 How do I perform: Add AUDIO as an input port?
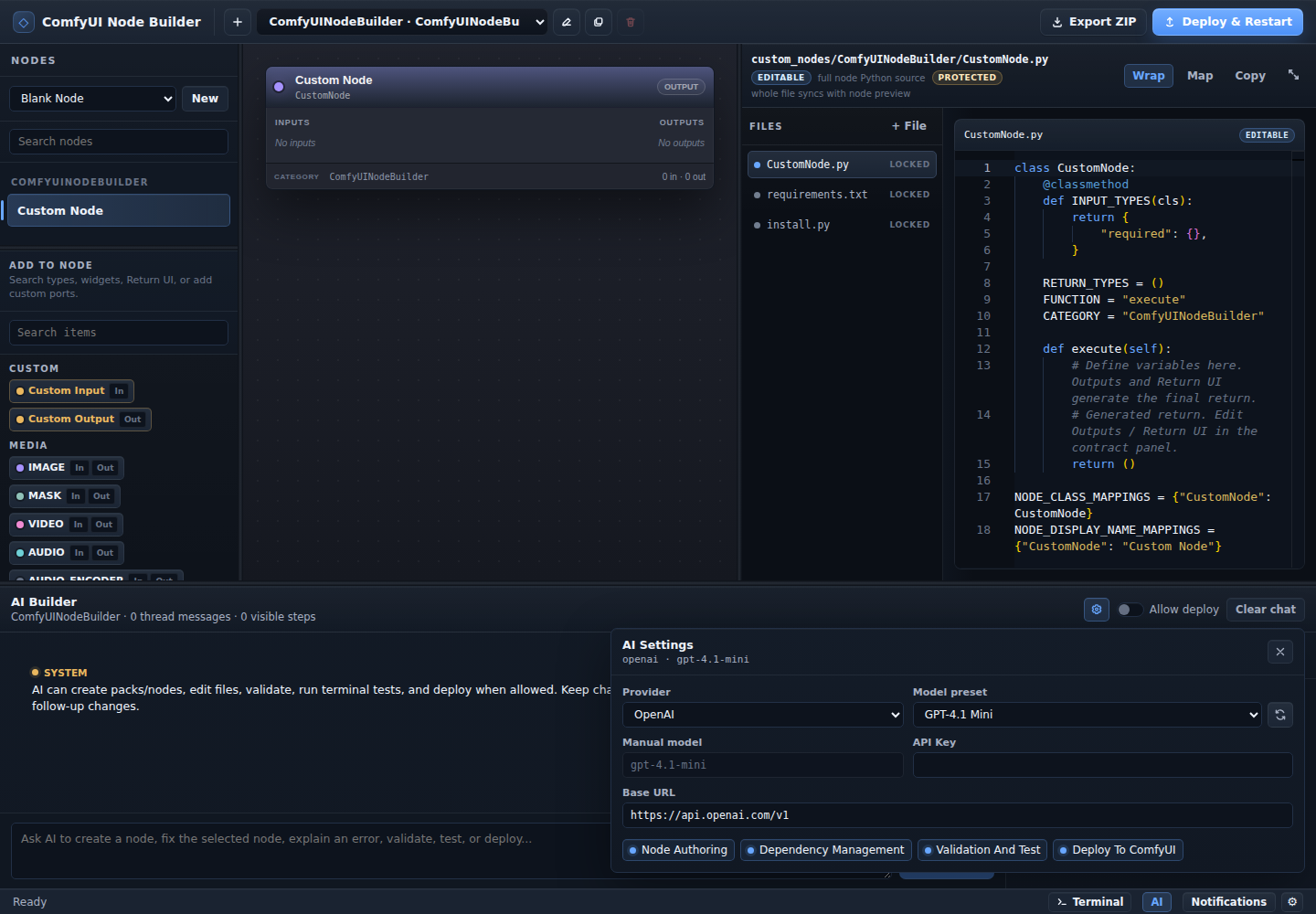click(80, 553)
